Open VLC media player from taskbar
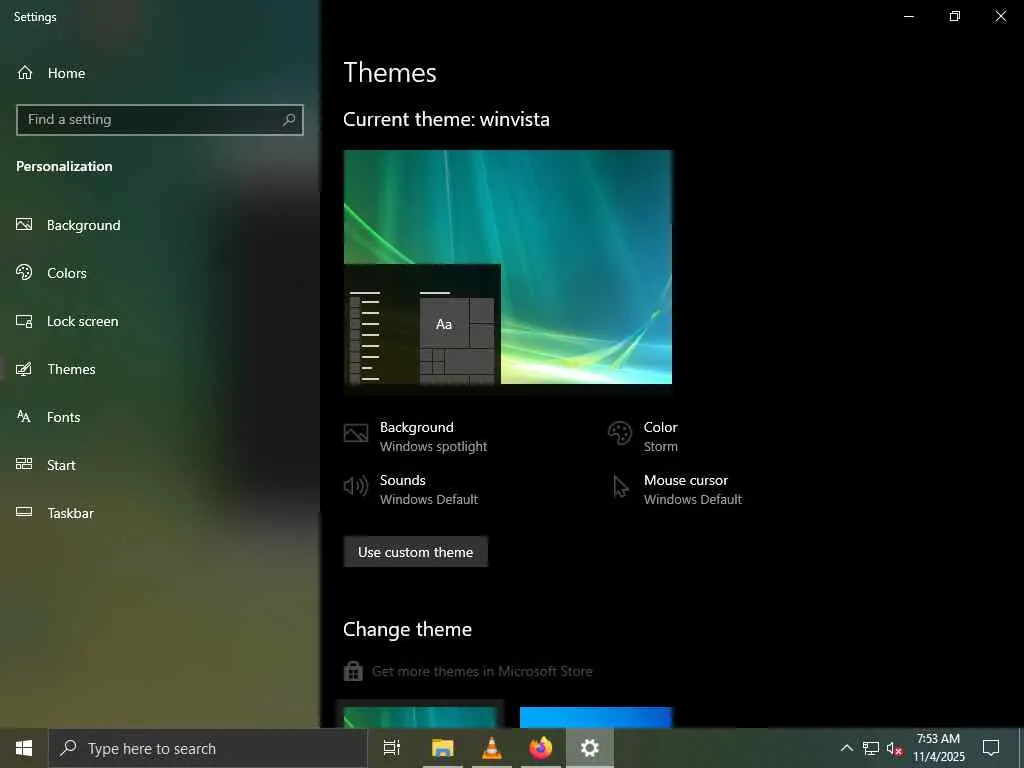1024x768 pixels. (491, 748)
